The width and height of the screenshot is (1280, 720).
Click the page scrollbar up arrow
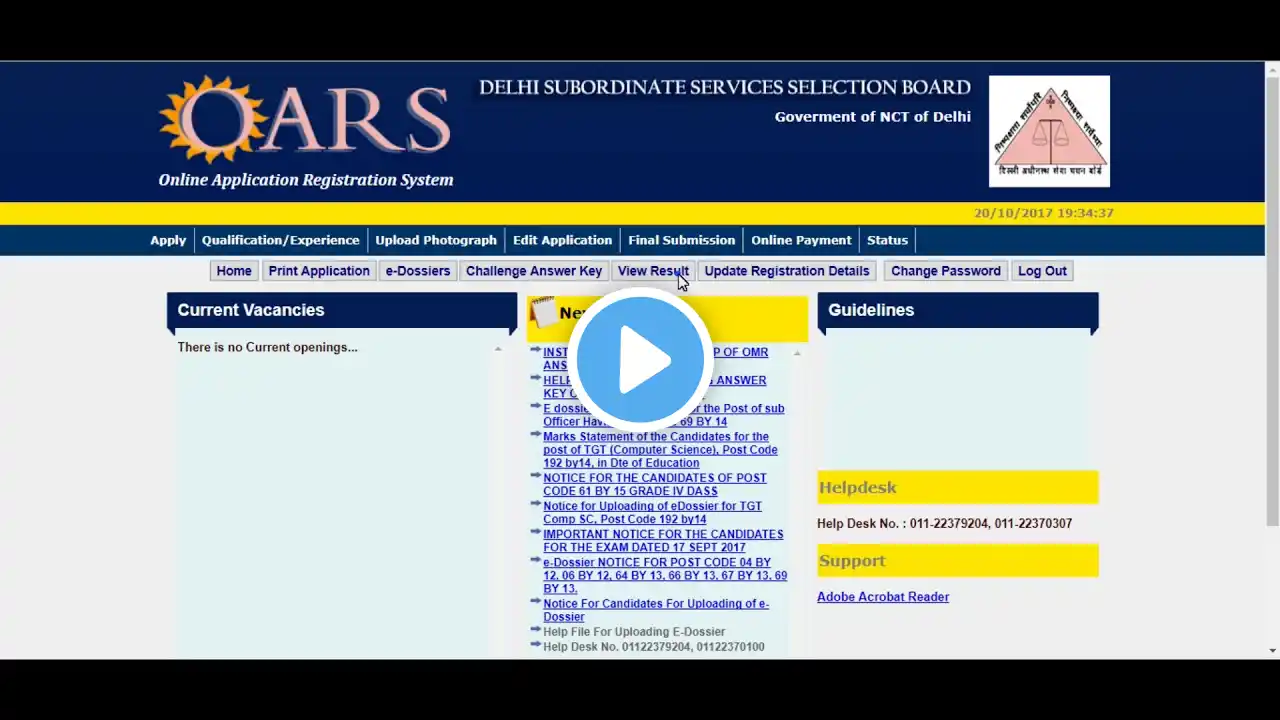click(x=1272, y=69)
